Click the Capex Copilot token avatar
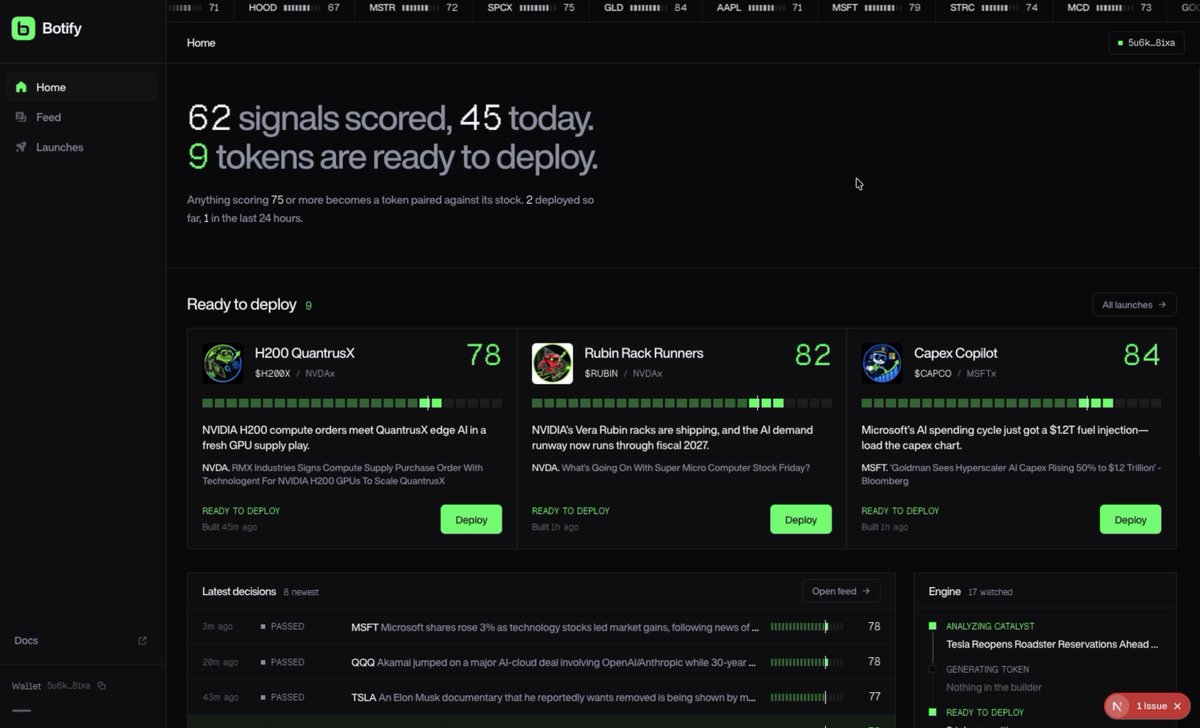 click(x=882, y=364)
